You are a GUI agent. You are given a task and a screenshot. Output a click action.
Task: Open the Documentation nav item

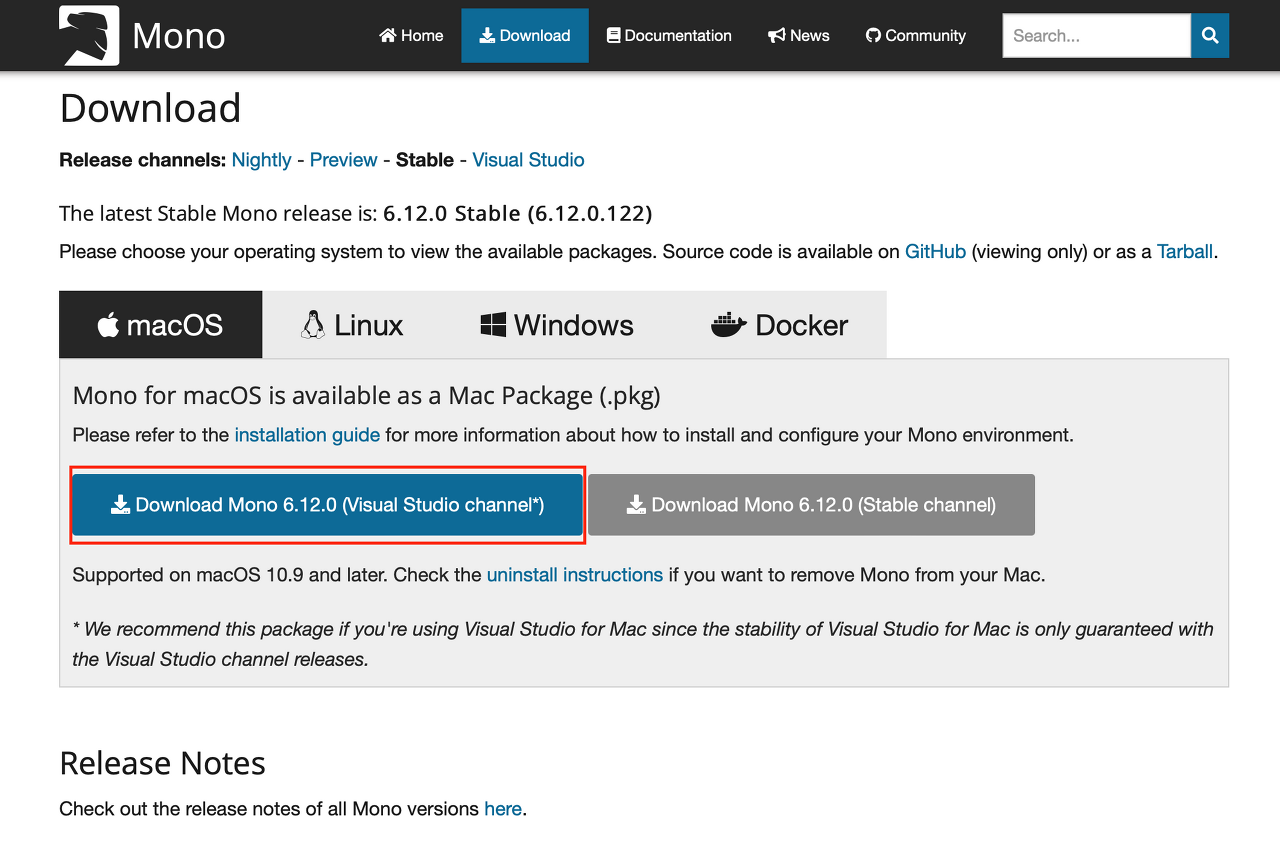pyautogui.click(x=669, y=36)
